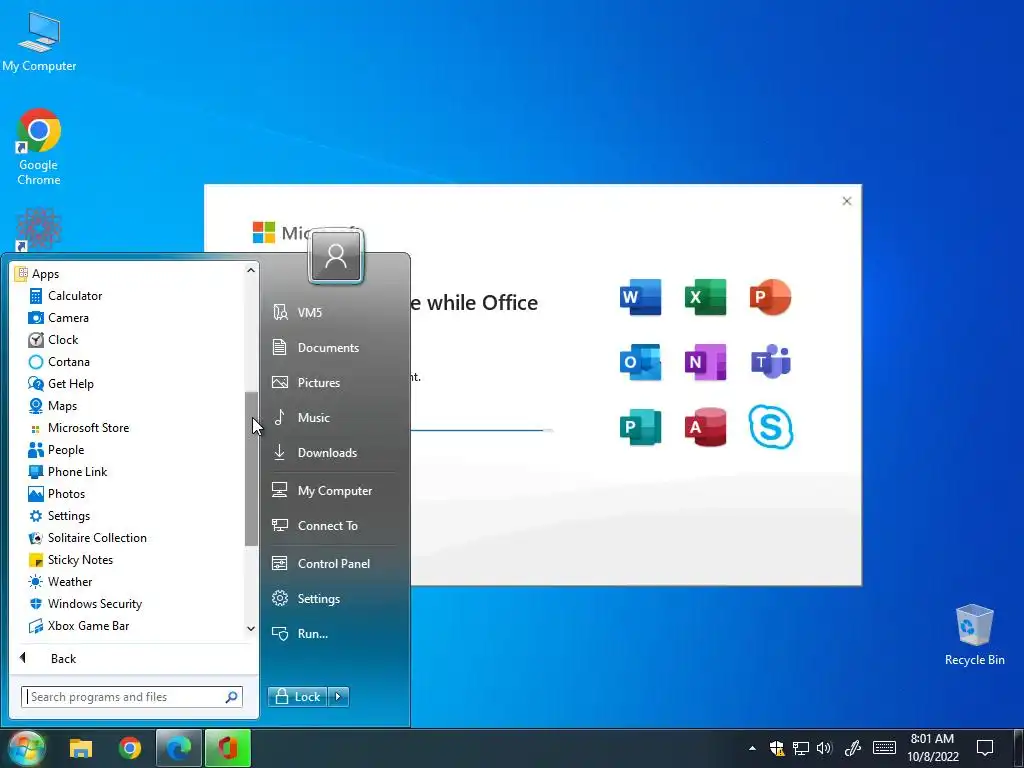Click the Teams icon in Office installer
Viewport: 1024px width, 768px height.
pyautogui.click(x=771, y=362)
